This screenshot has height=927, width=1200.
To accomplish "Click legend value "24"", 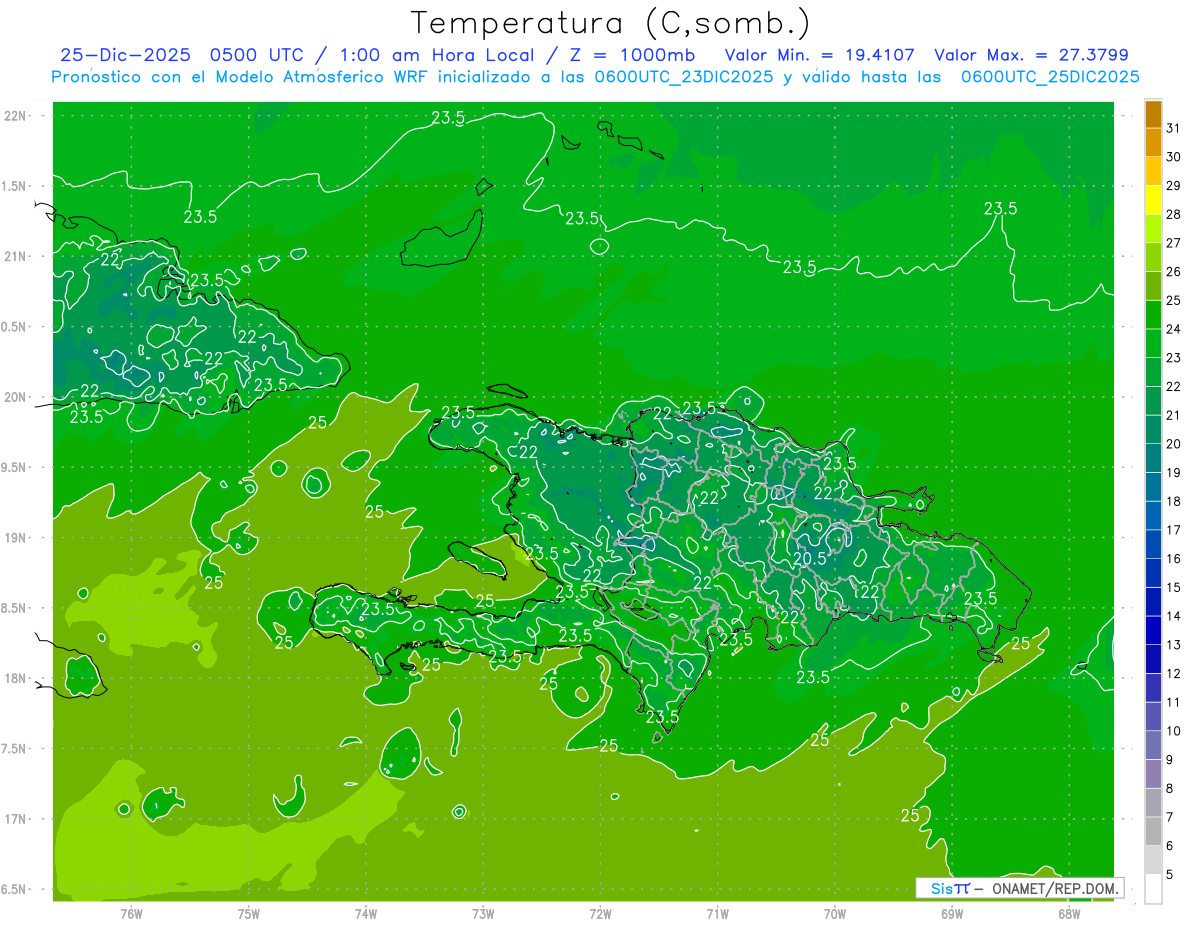I will [1174, 329].
